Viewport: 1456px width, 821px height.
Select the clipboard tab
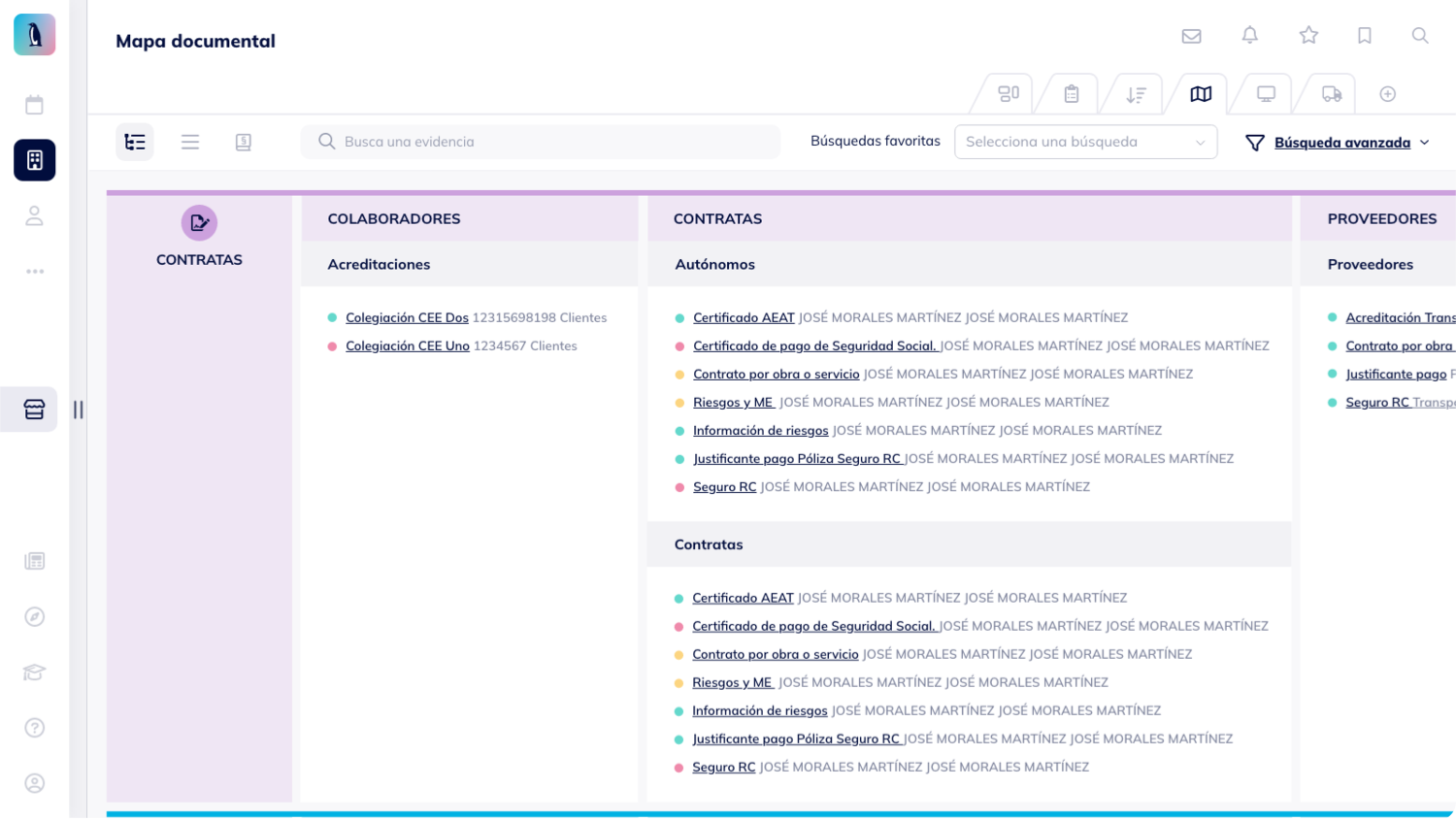coord(1072,94)
